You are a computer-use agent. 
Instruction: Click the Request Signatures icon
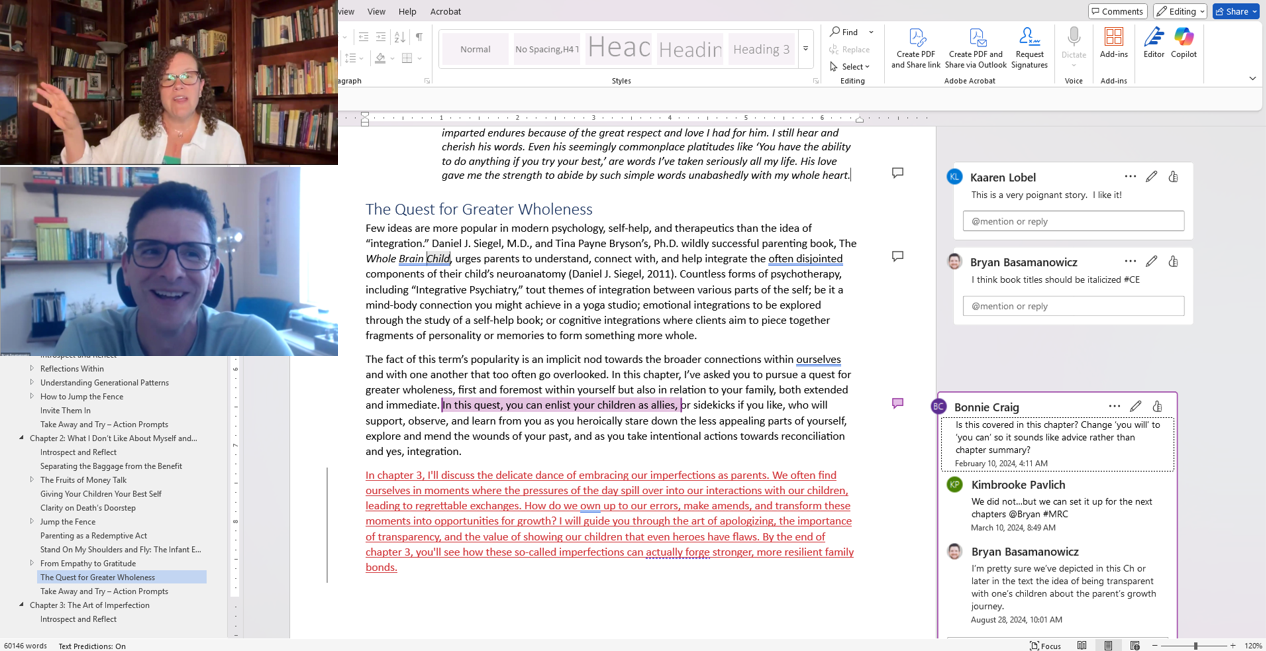[x=1028, y=37]
